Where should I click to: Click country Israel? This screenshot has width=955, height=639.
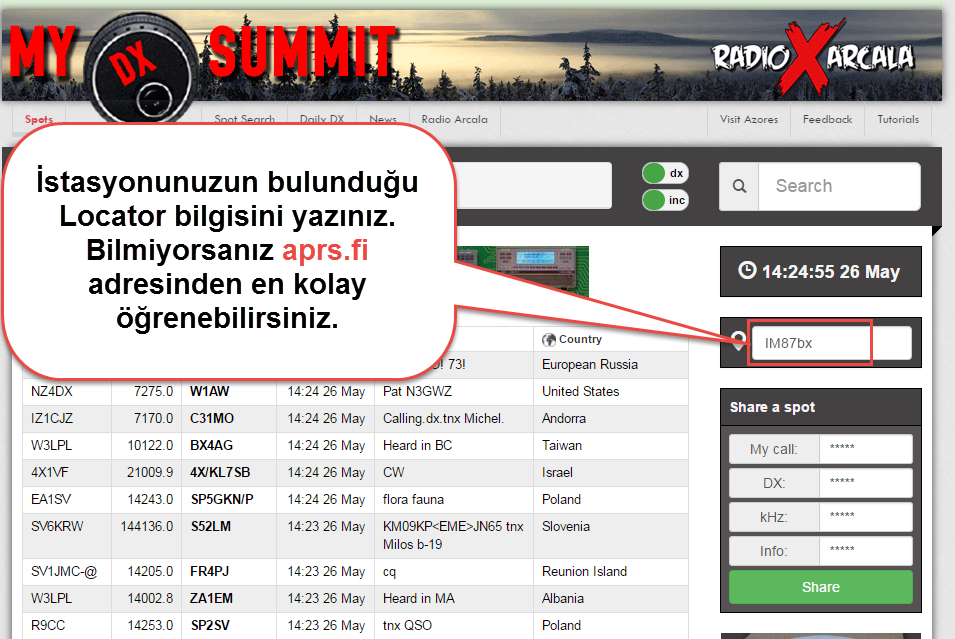[x=557, y=472]
